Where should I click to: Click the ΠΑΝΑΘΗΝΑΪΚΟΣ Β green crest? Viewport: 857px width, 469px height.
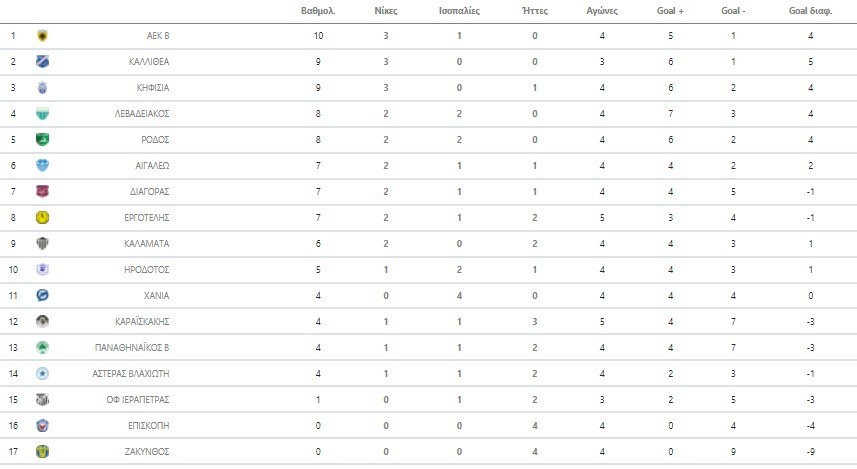pos(42,347)
